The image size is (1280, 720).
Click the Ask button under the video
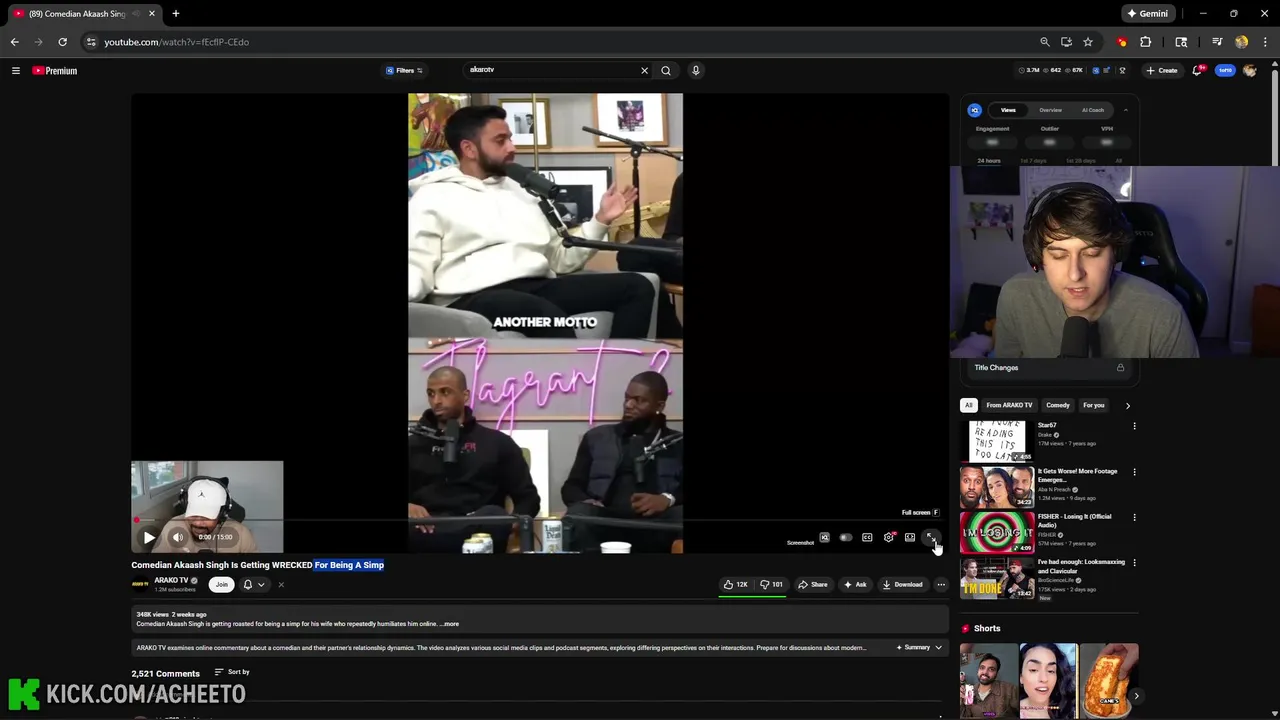tap(855, 584)
